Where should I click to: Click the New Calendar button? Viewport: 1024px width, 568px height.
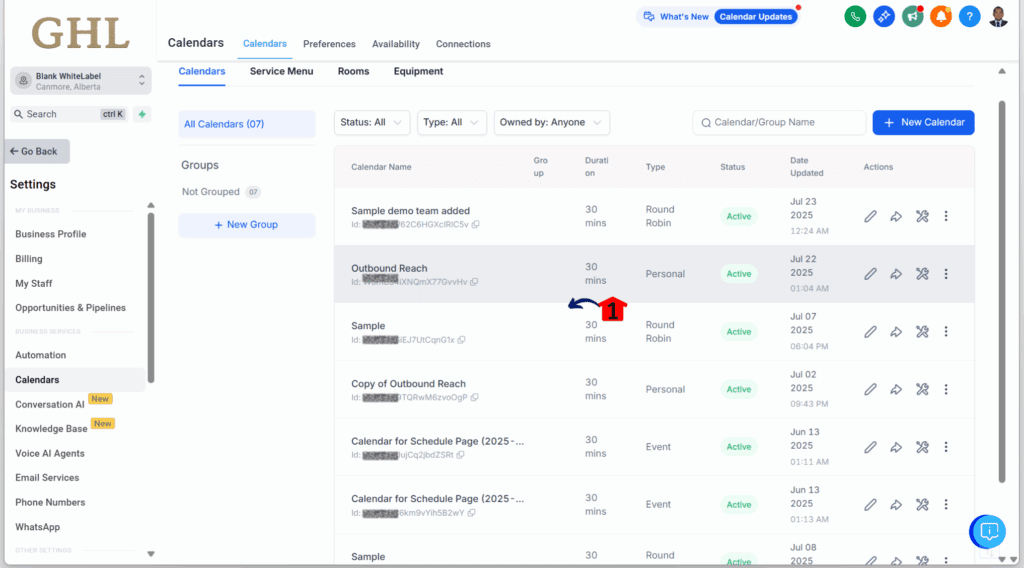click(x=923, y=123)
